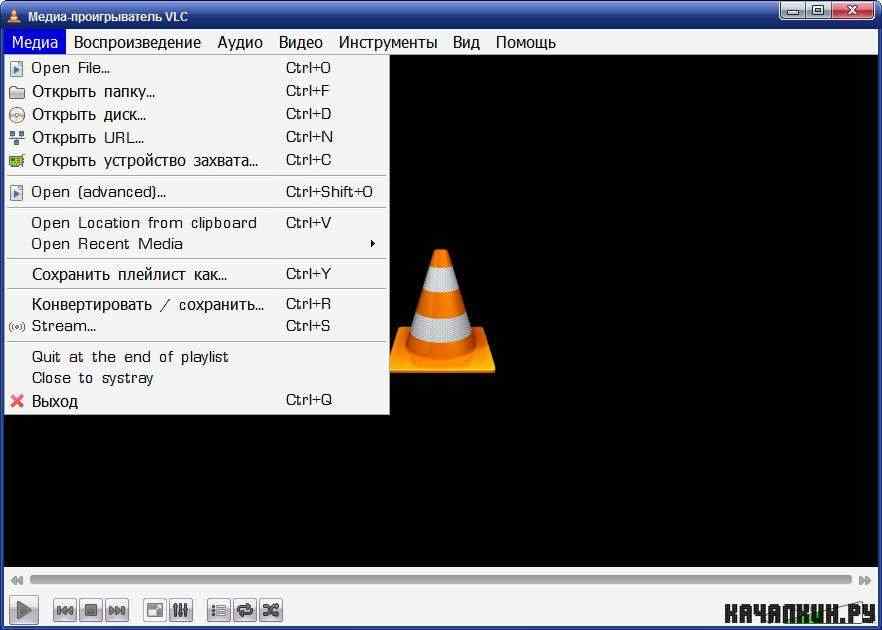Screen dimensions: 882x630
Task: Open the Медиа menu
Action: (35, 43)
